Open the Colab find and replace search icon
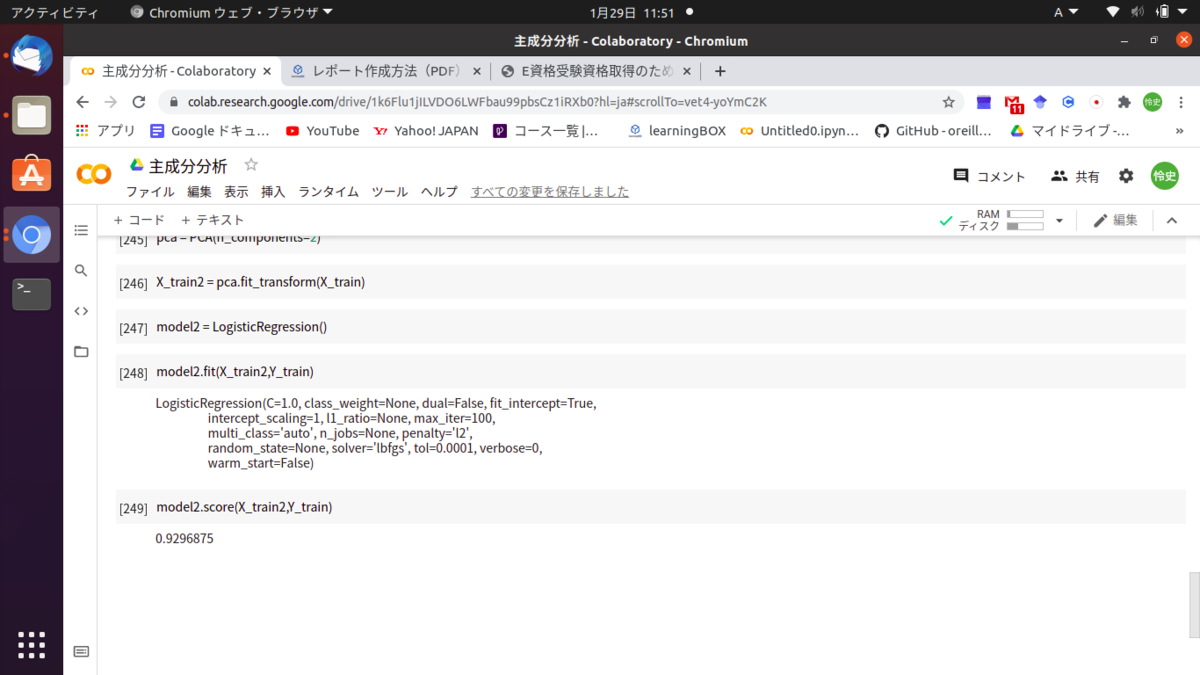Image resolution: width=1200 pixels, height=675 pixels. [x=81, y=270]
